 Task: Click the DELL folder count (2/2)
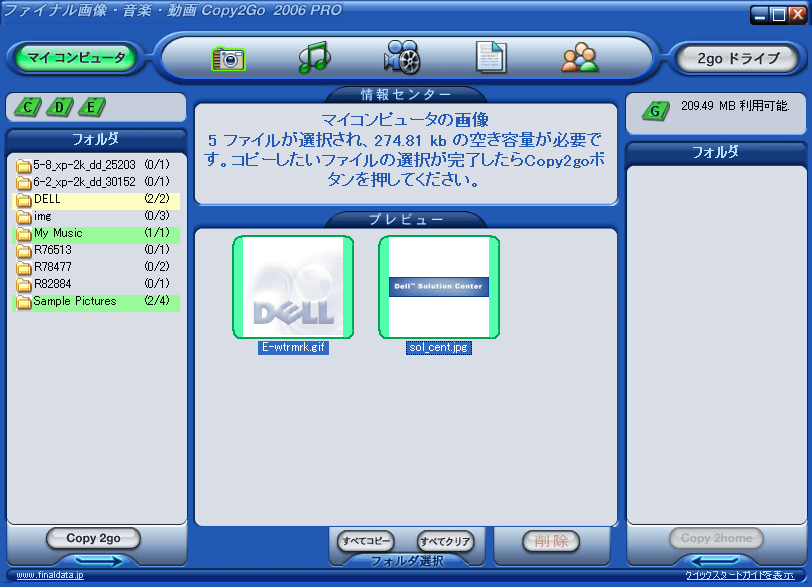157,199
